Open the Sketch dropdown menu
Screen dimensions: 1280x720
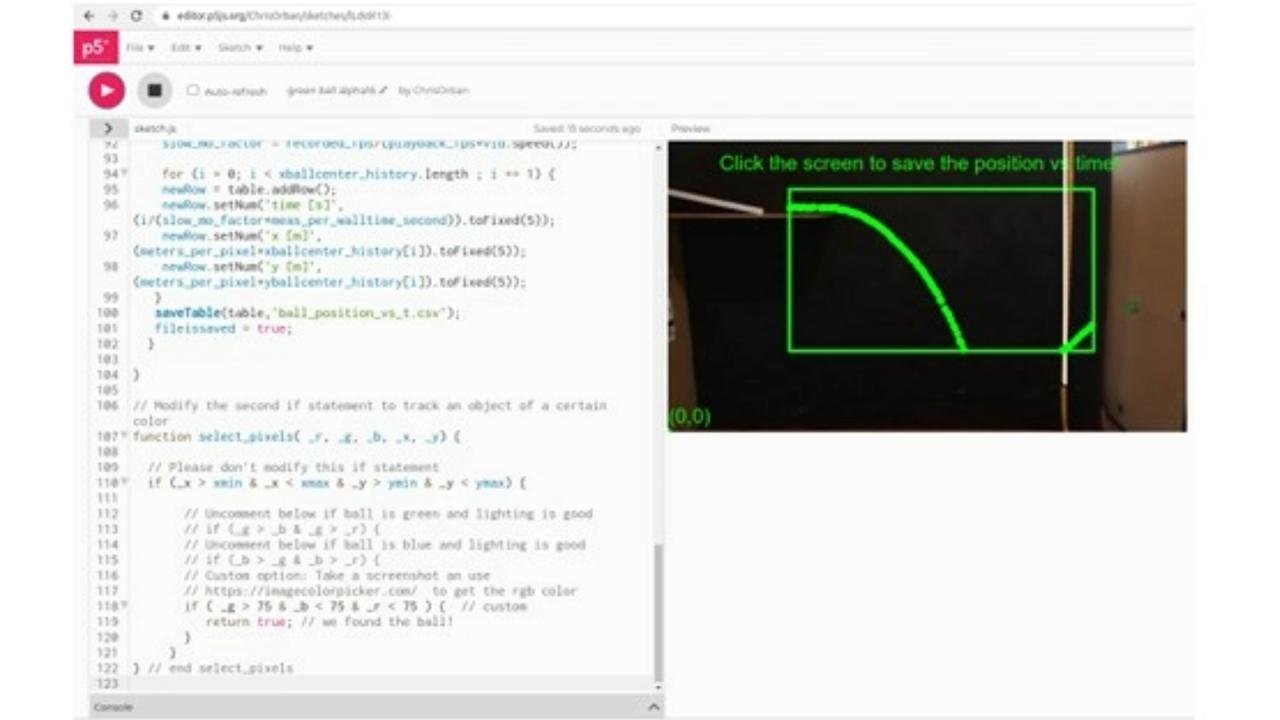[x=239, y=47]
